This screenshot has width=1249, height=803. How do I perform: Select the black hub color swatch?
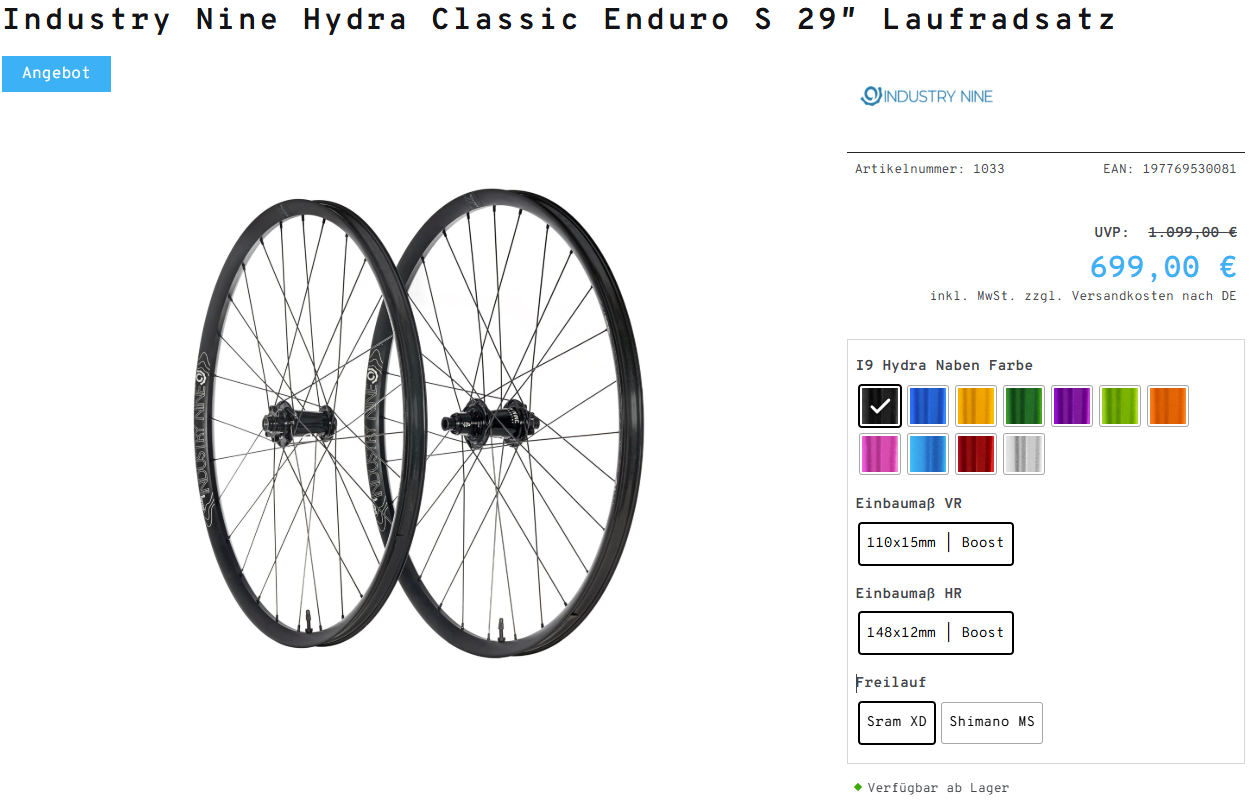click(x=880, y=406)
